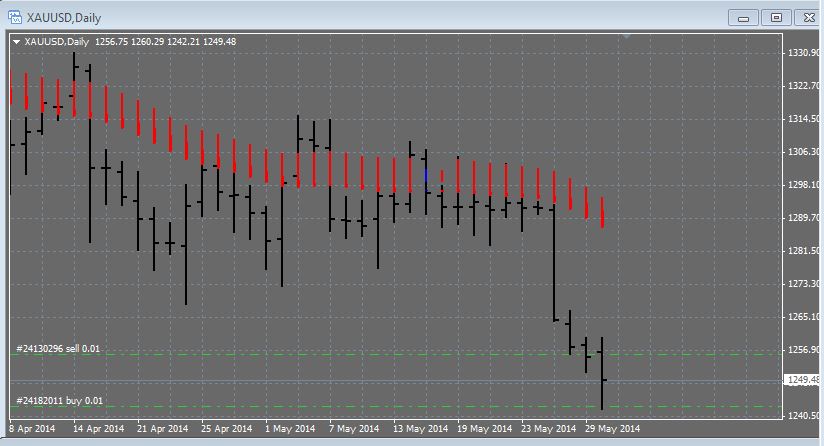Minimize the XAUUSD chart window
Viewport: 824px width, 446px height.
743,18
